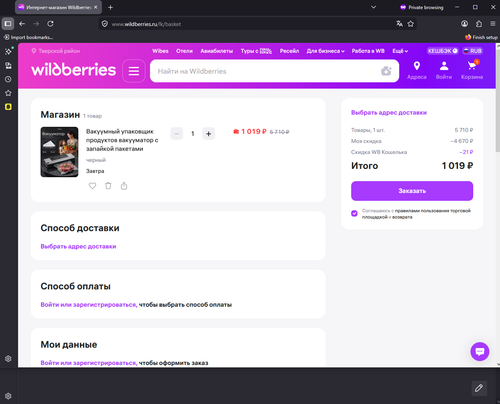Click the vacuum sealer product thumbnail
This screenshot has width=500, height=404.
pyautogui.click(x=59, y=152)
